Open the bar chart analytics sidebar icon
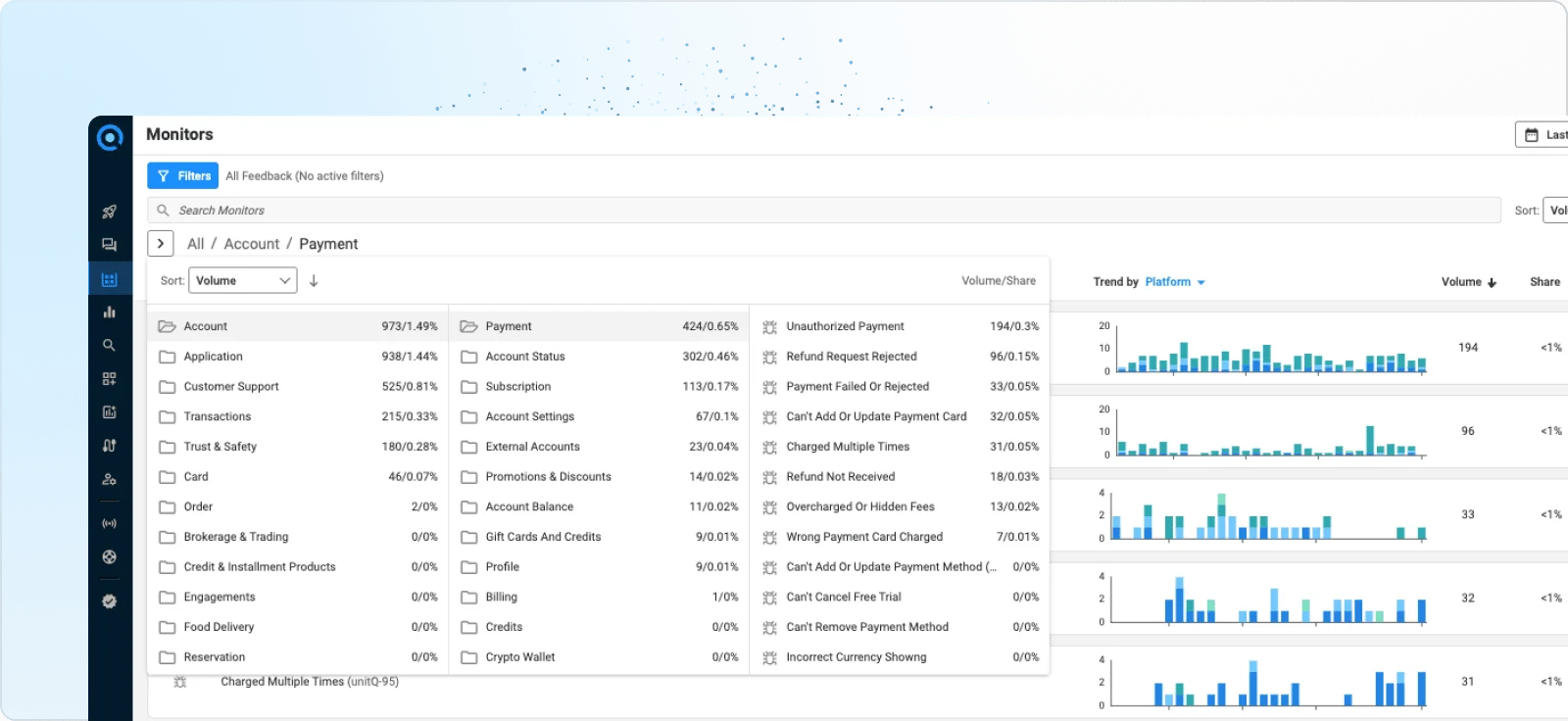Image resolution: width=1568 pixels, height=721 pixels. [110, 312]
